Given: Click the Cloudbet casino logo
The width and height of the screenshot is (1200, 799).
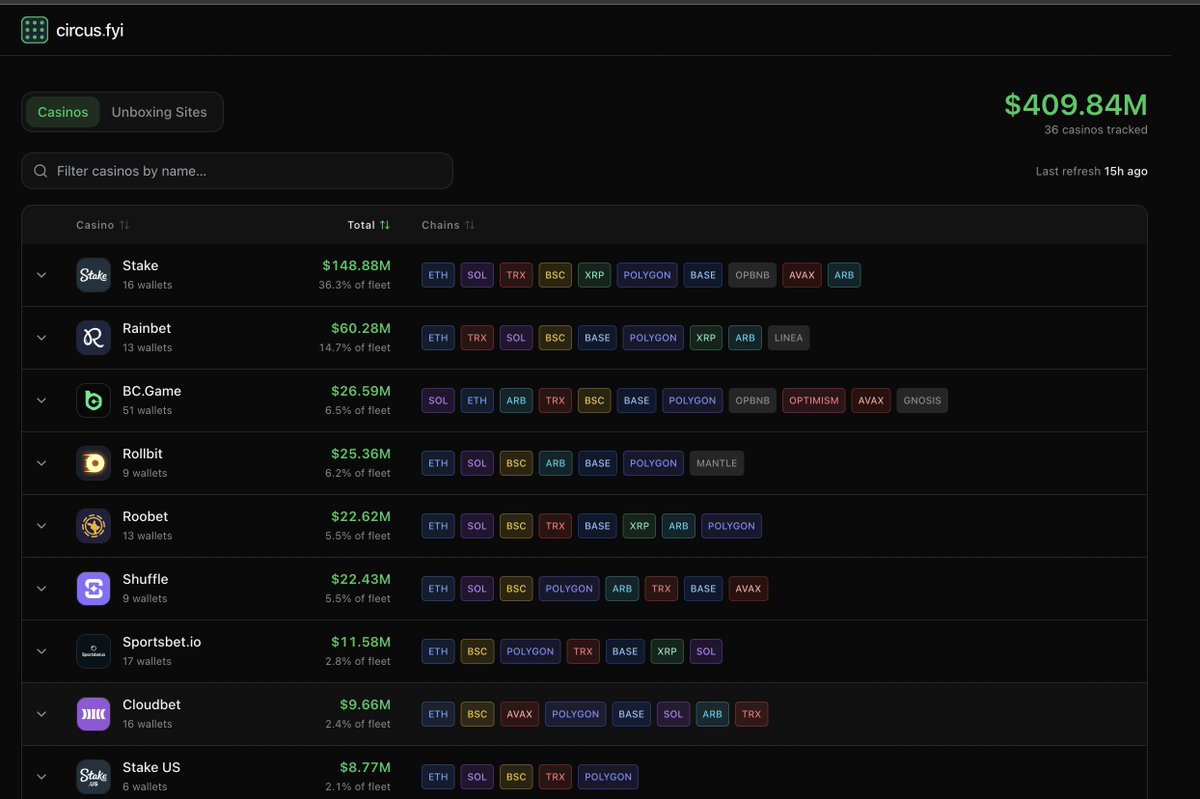Looking at the screenshot, I should (93, 713).
